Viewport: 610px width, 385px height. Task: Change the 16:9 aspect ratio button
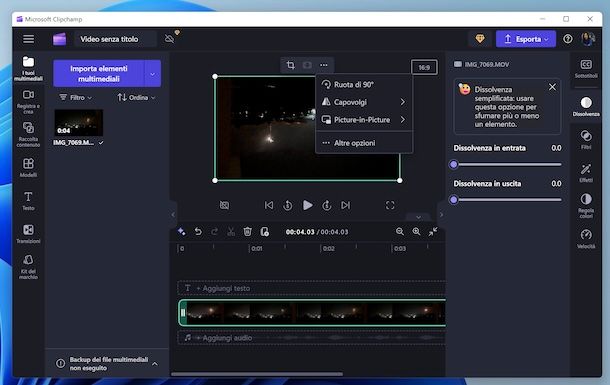point(424,67)
